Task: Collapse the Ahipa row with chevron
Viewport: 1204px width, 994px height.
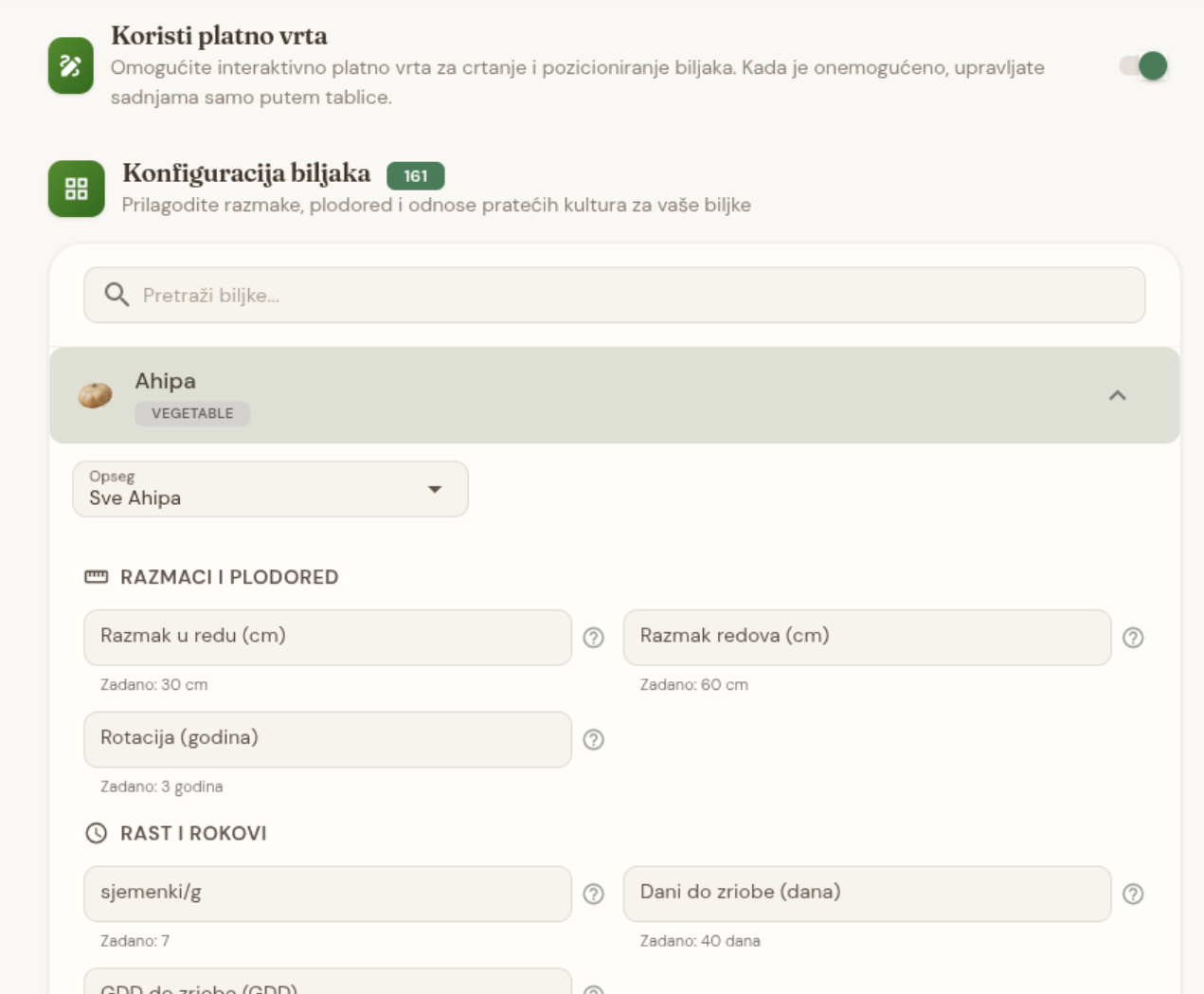Action: [1118, 395]
